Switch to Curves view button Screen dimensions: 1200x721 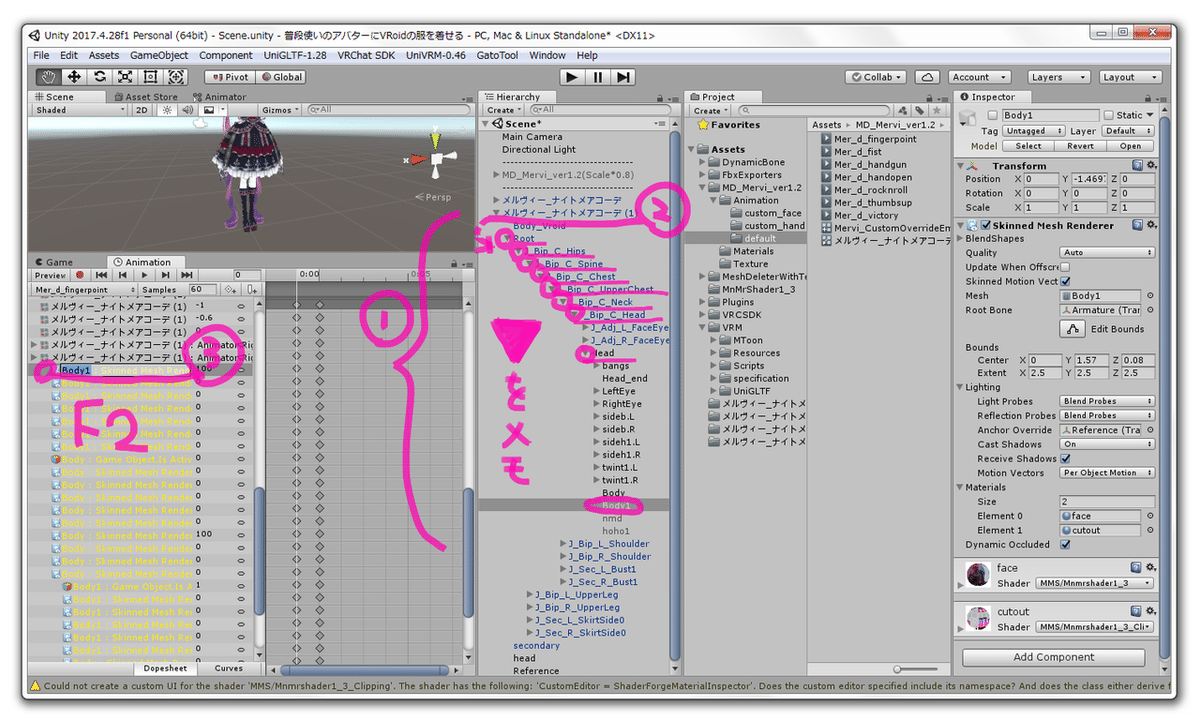tap(229, 668)
